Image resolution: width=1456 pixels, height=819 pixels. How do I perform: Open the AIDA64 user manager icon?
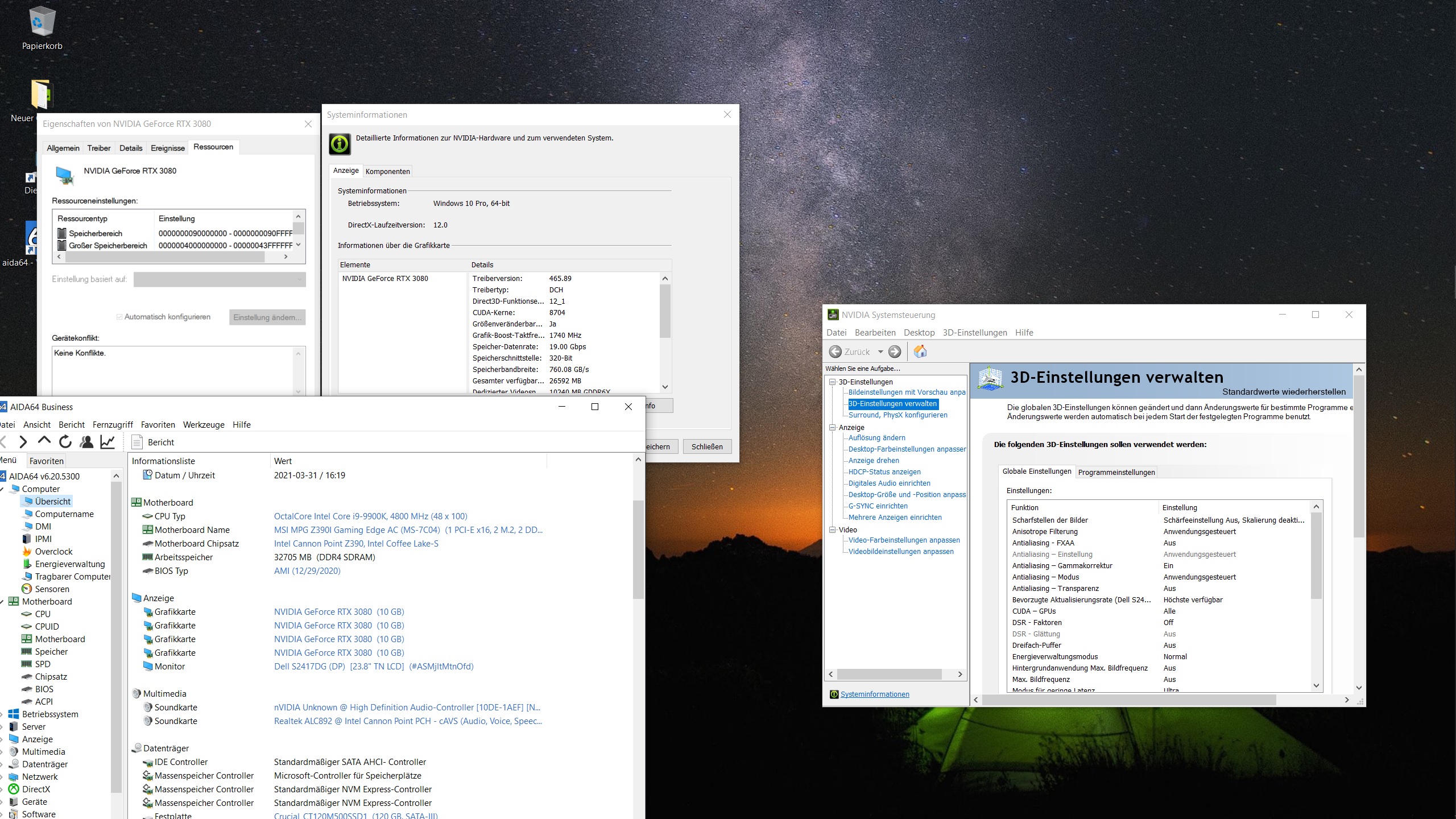click(x=86, y=442)
